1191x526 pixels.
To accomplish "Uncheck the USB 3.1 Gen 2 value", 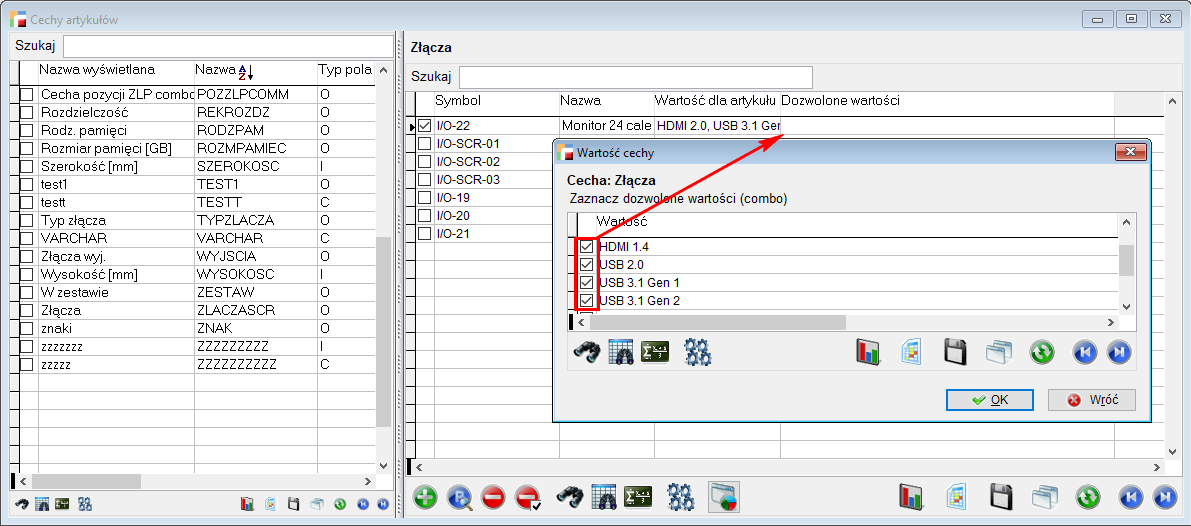I will click(586, 301).
